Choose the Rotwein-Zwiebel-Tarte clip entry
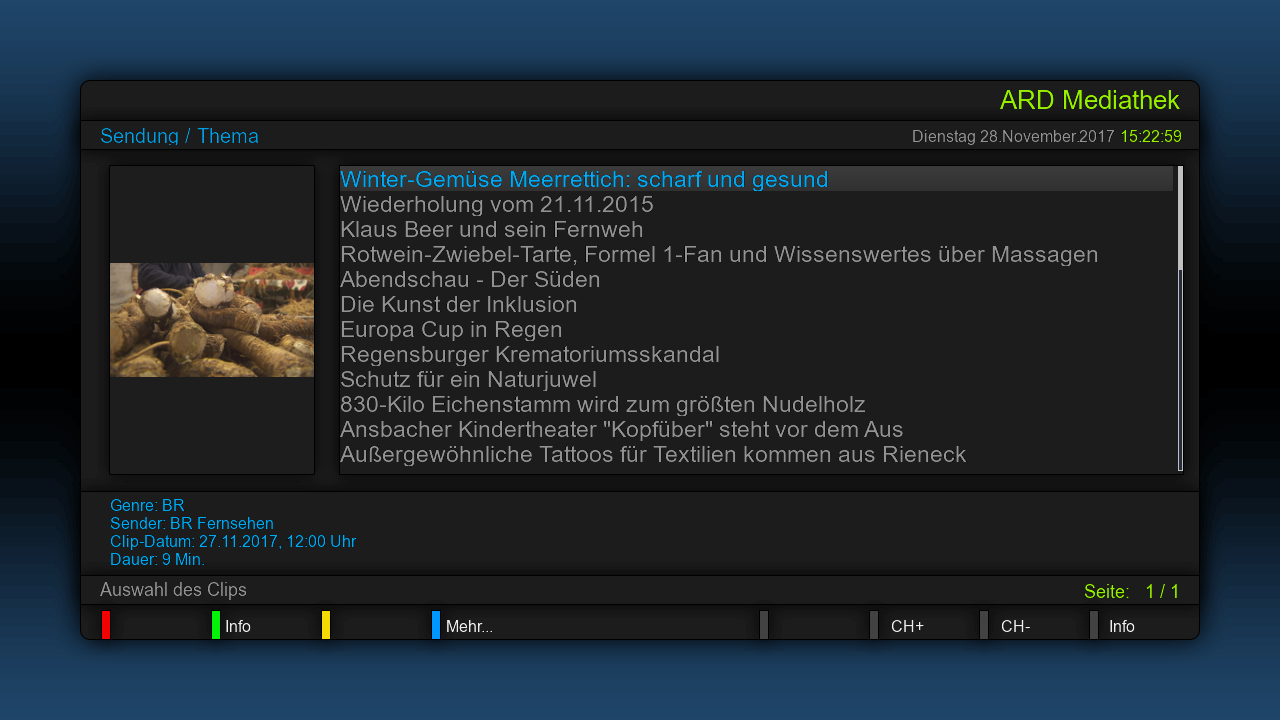1280x720 pixels. (x=719, y=255)
